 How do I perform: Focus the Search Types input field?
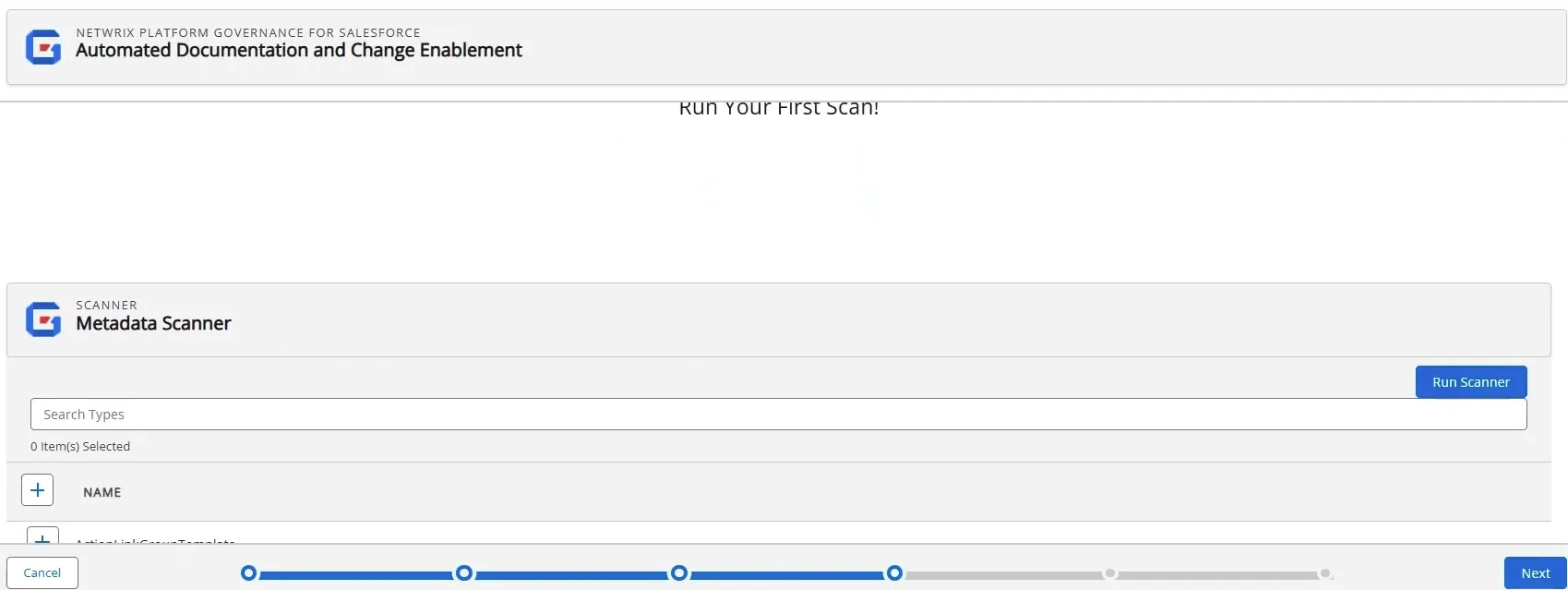pos(778,415)
